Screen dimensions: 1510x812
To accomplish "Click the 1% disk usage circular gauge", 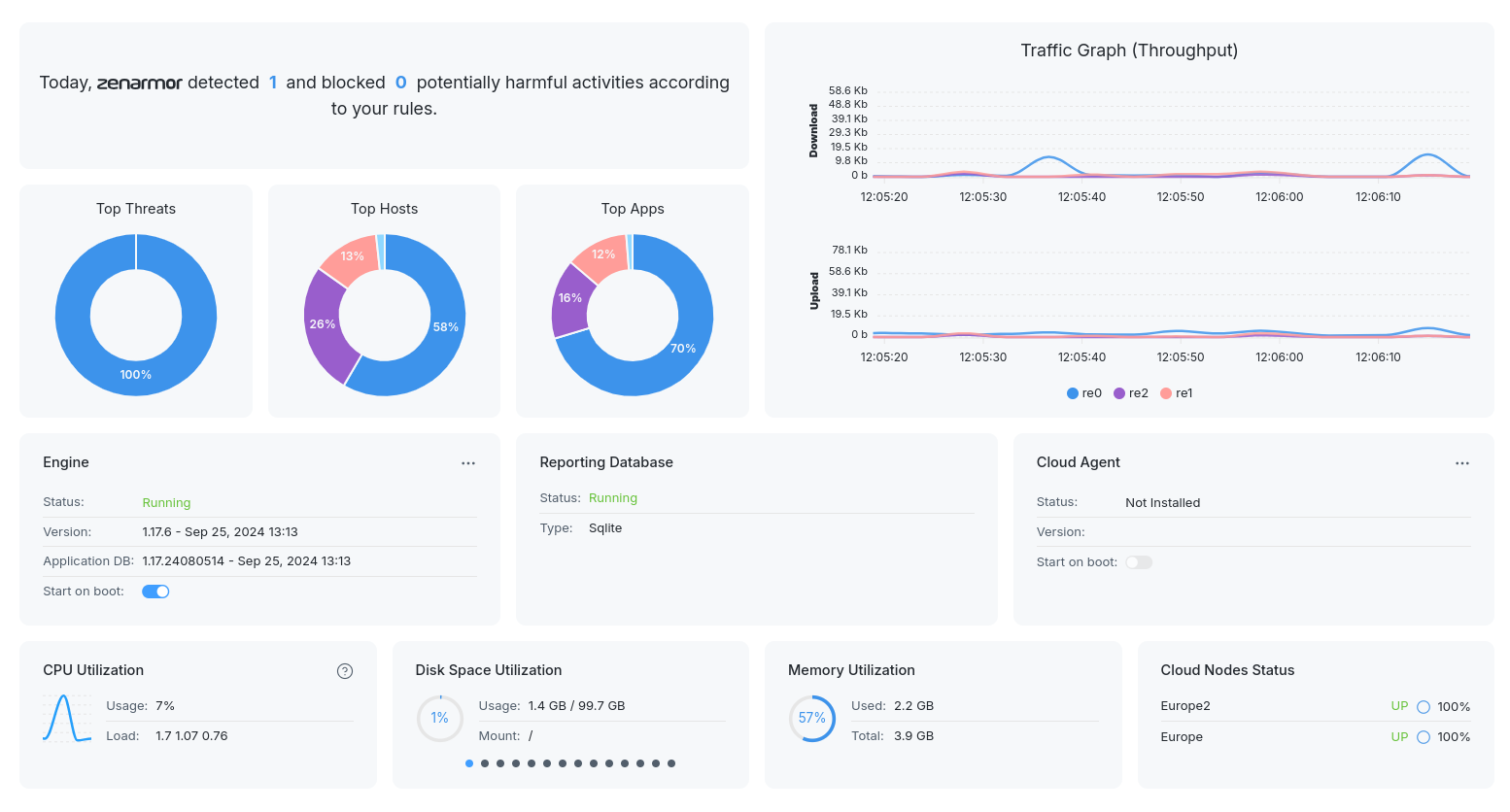I will [x=440, y=718].
